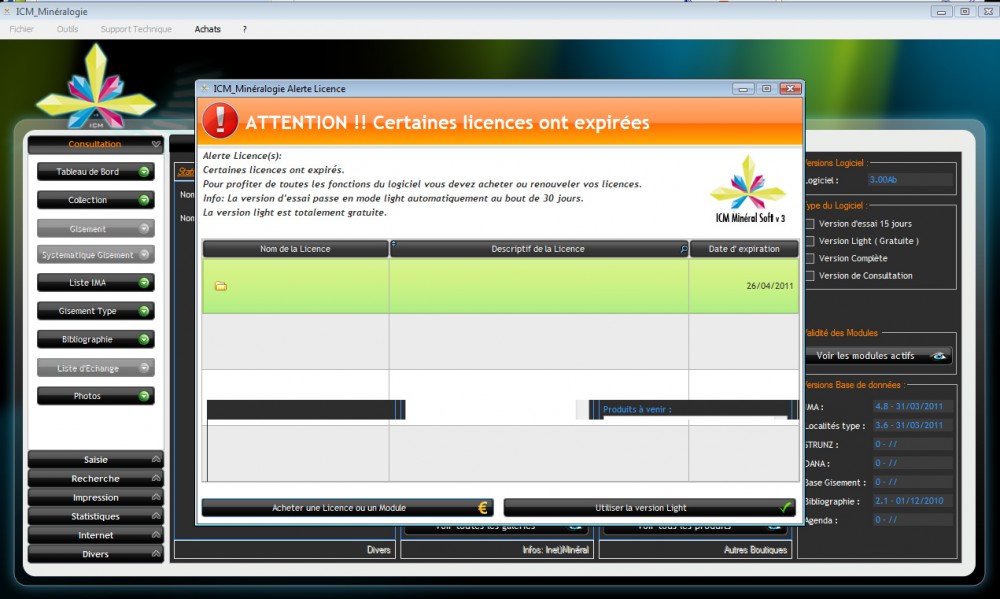Viewport: 1000px width, 599px height.
Task: Tick Version d'essai 15 jours checkbox
Action: (x=810, y=224)
